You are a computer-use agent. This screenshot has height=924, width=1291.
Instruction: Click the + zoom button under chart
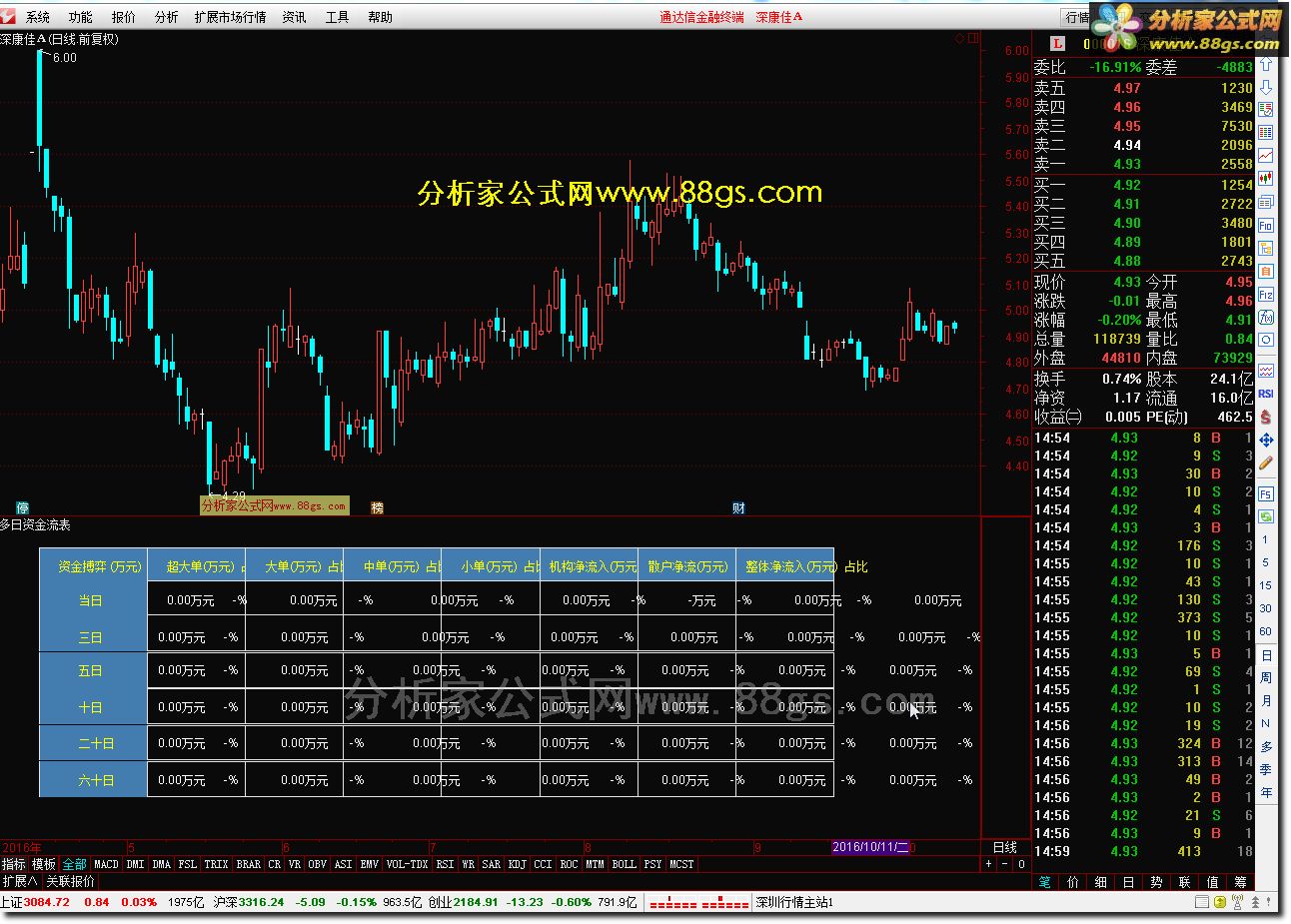(x=989, y=864)
